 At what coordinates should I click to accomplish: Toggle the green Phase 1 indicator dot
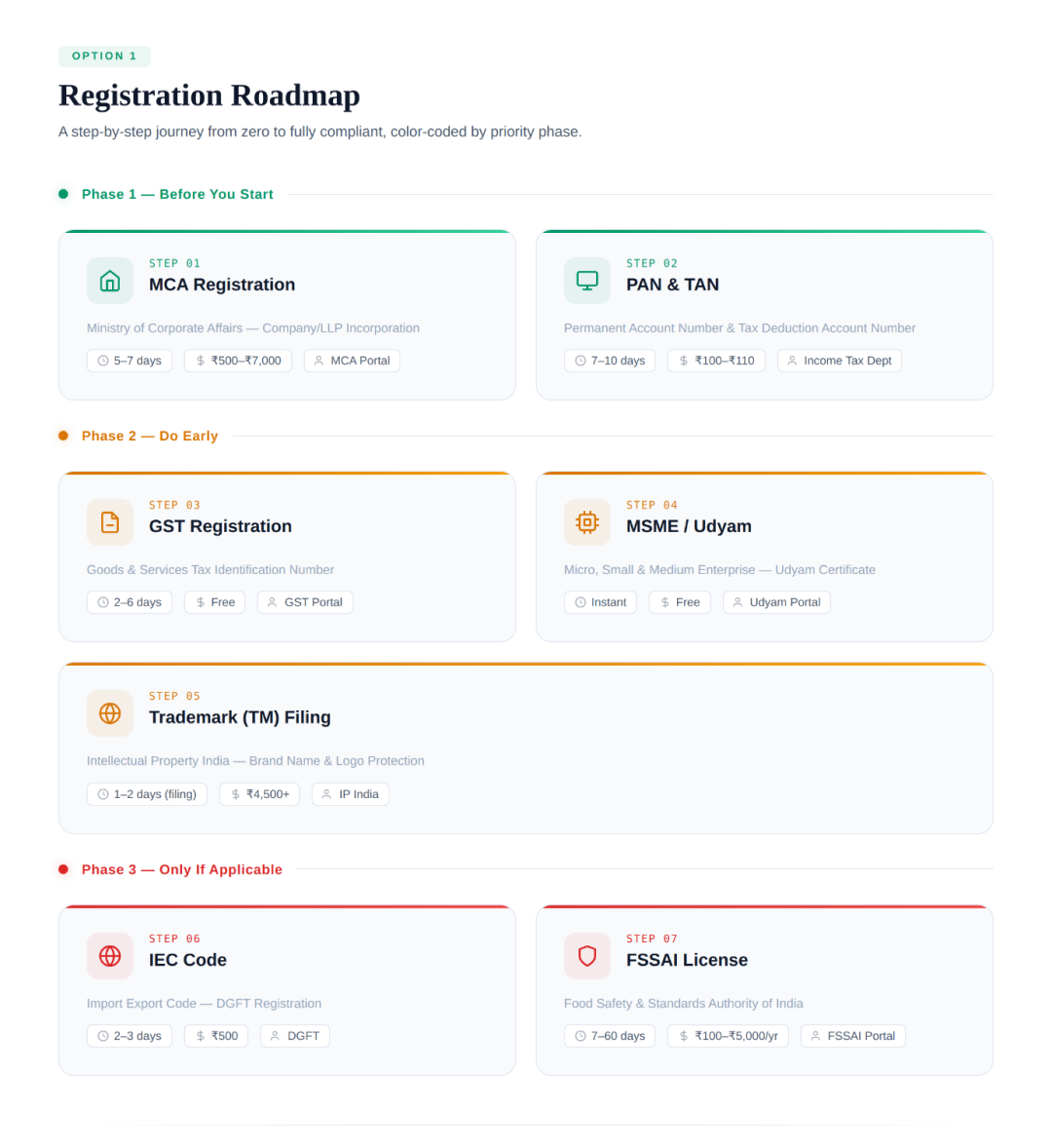(x=63, y=194)
